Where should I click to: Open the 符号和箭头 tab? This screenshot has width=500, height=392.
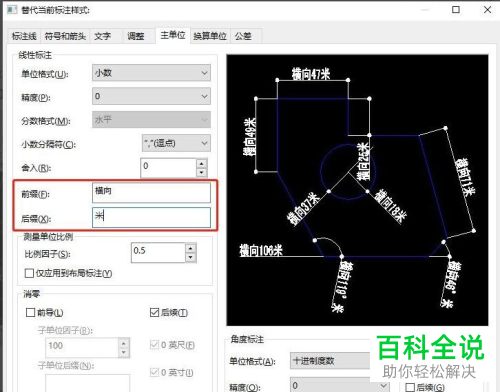point(65,36)
